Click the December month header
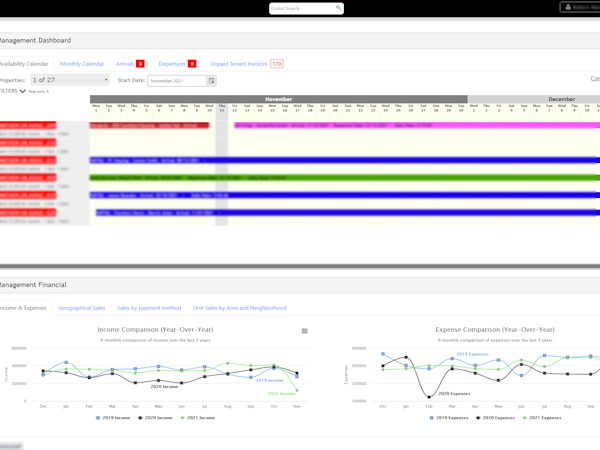The height and width of the screenshot is (450, 600). [533, 99]
